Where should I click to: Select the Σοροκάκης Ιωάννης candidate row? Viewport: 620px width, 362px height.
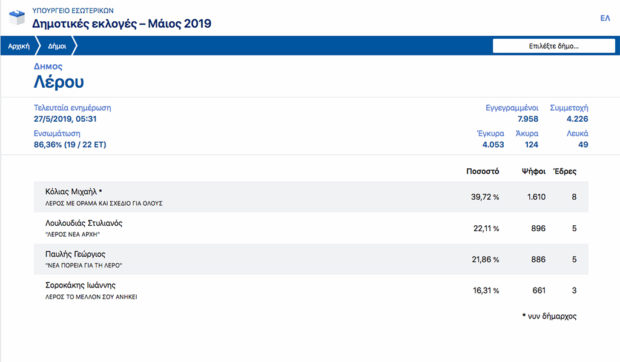click(311, 290)
